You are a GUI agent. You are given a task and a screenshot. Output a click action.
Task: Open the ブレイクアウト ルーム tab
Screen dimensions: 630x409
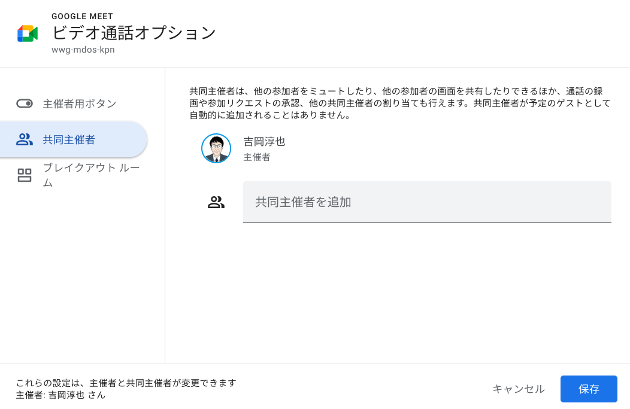point(74,175)
